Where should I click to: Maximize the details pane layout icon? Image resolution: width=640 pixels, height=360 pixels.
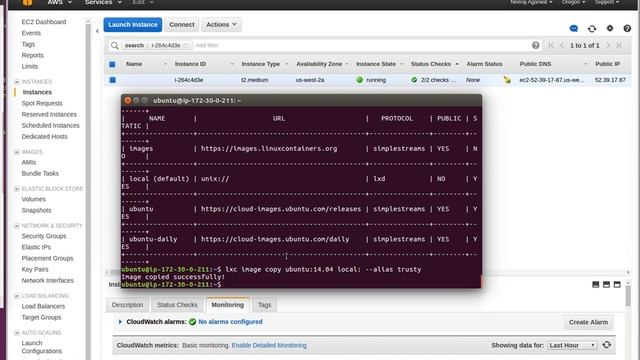[617, 284]
